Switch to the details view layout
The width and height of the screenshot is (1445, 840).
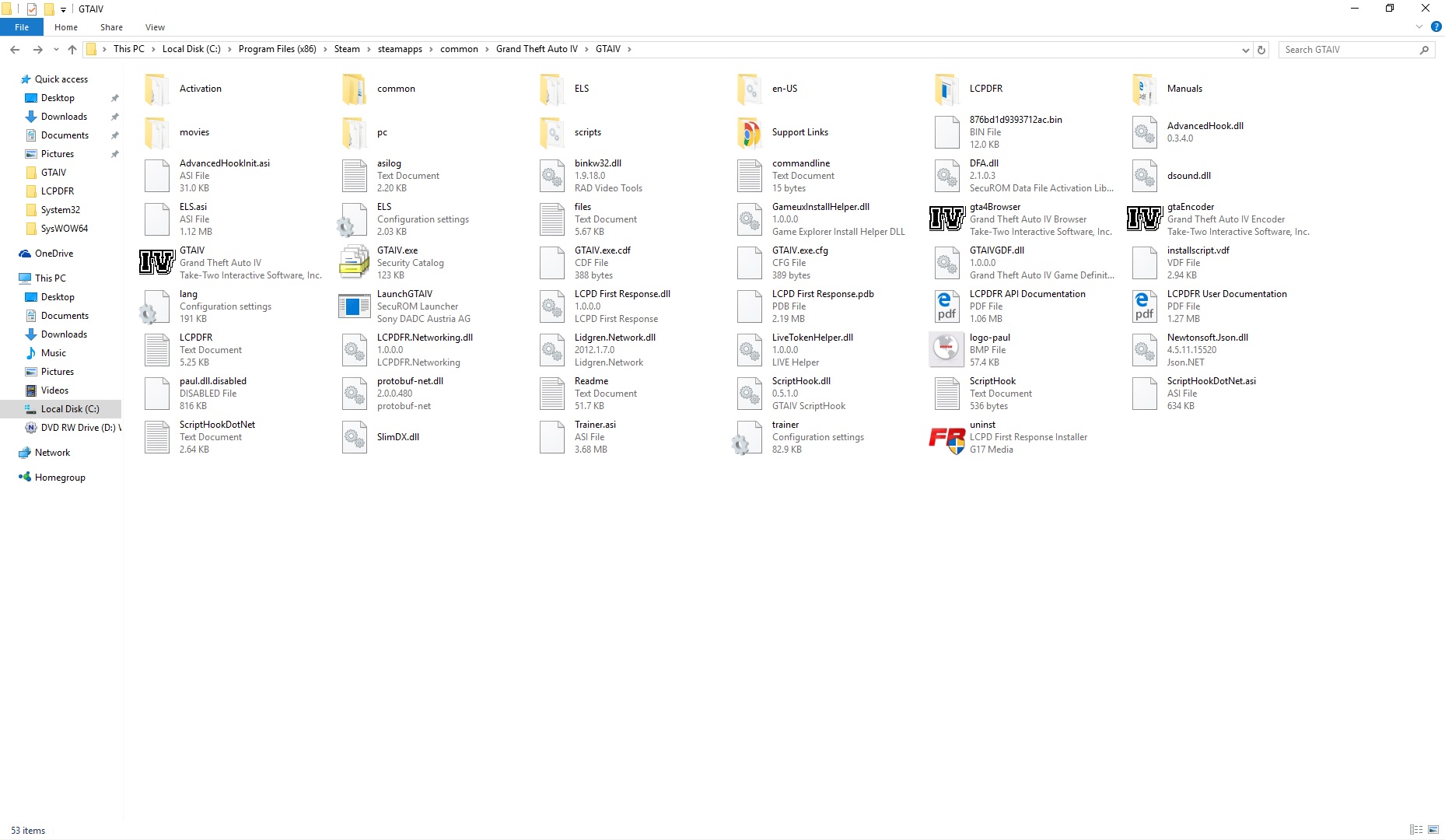coord(1416,830)
